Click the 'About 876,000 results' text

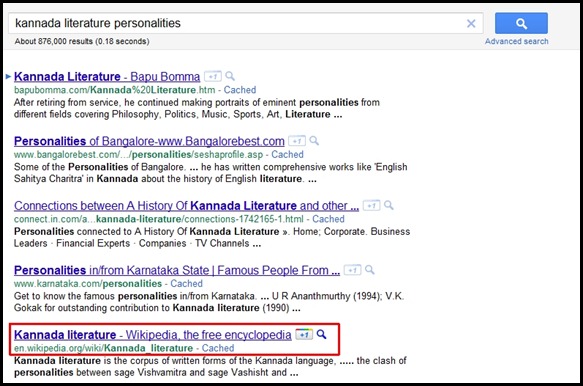click(82, 41)
